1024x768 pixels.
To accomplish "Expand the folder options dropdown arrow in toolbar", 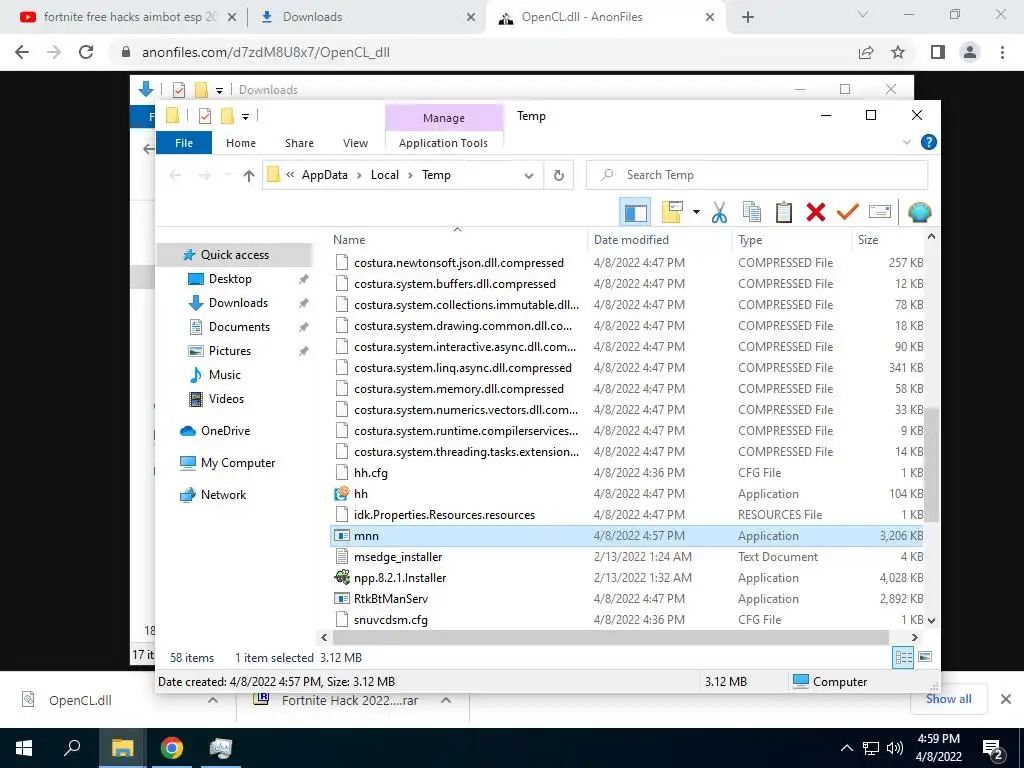I will [696, 212].
